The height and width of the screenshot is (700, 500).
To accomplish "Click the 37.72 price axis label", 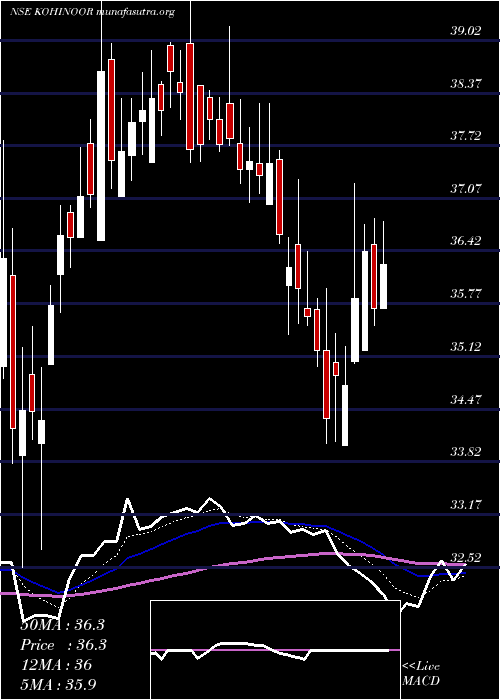I will click(x=466, y=135).
